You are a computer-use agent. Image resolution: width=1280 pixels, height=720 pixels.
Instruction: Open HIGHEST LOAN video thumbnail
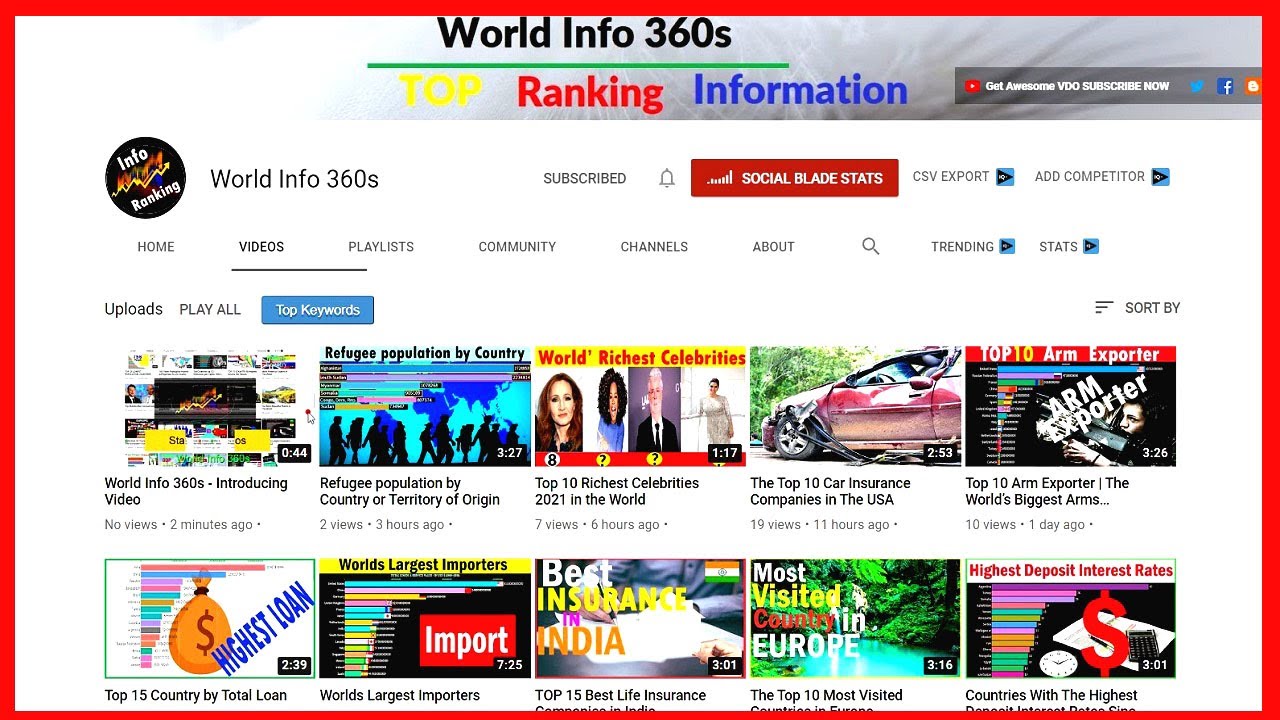(210, 619)
